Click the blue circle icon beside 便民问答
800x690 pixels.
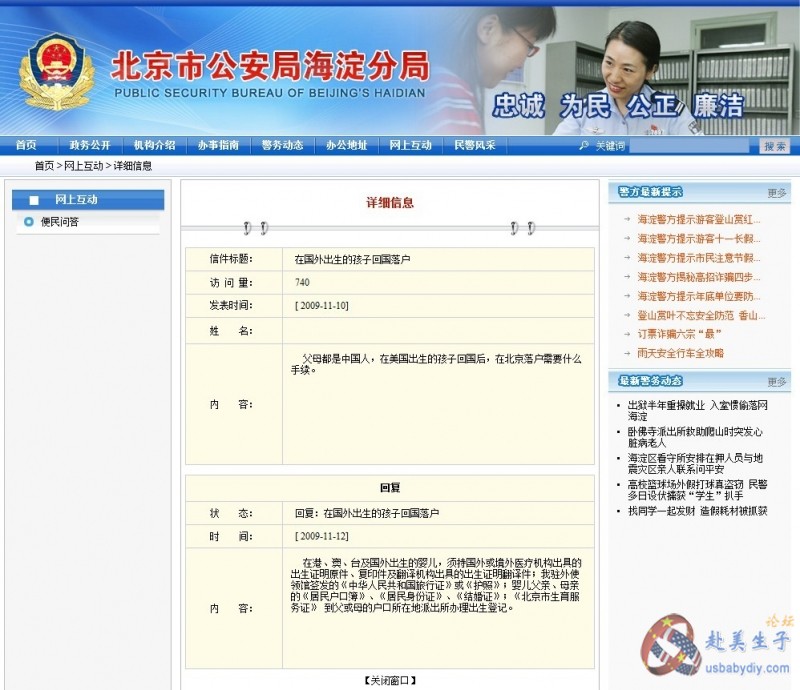pyautogui.click(x=29, y=222)
